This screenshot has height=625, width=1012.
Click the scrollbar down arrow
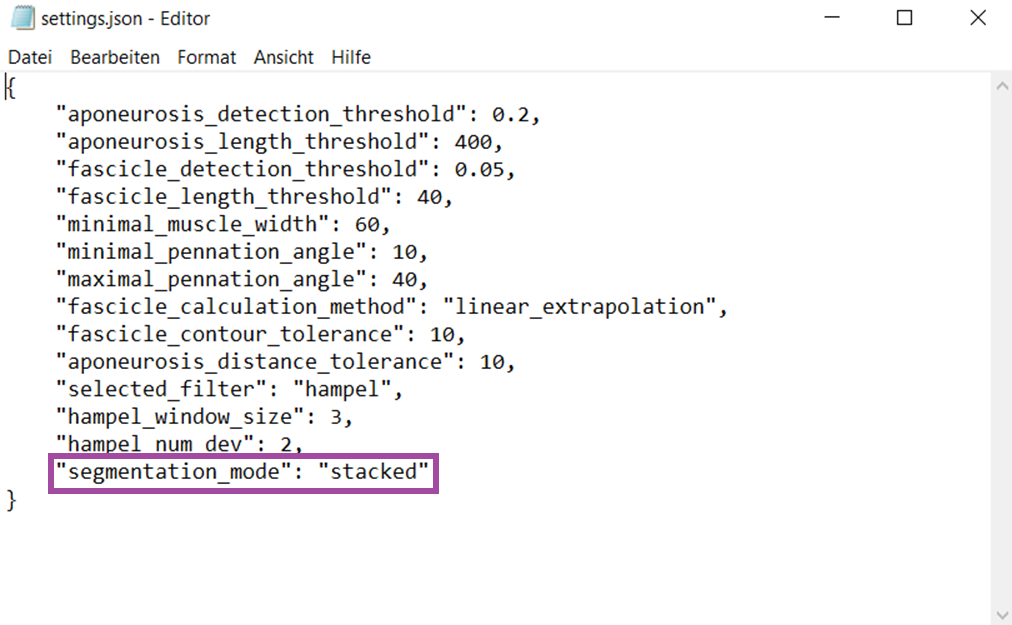[1002, 614]
